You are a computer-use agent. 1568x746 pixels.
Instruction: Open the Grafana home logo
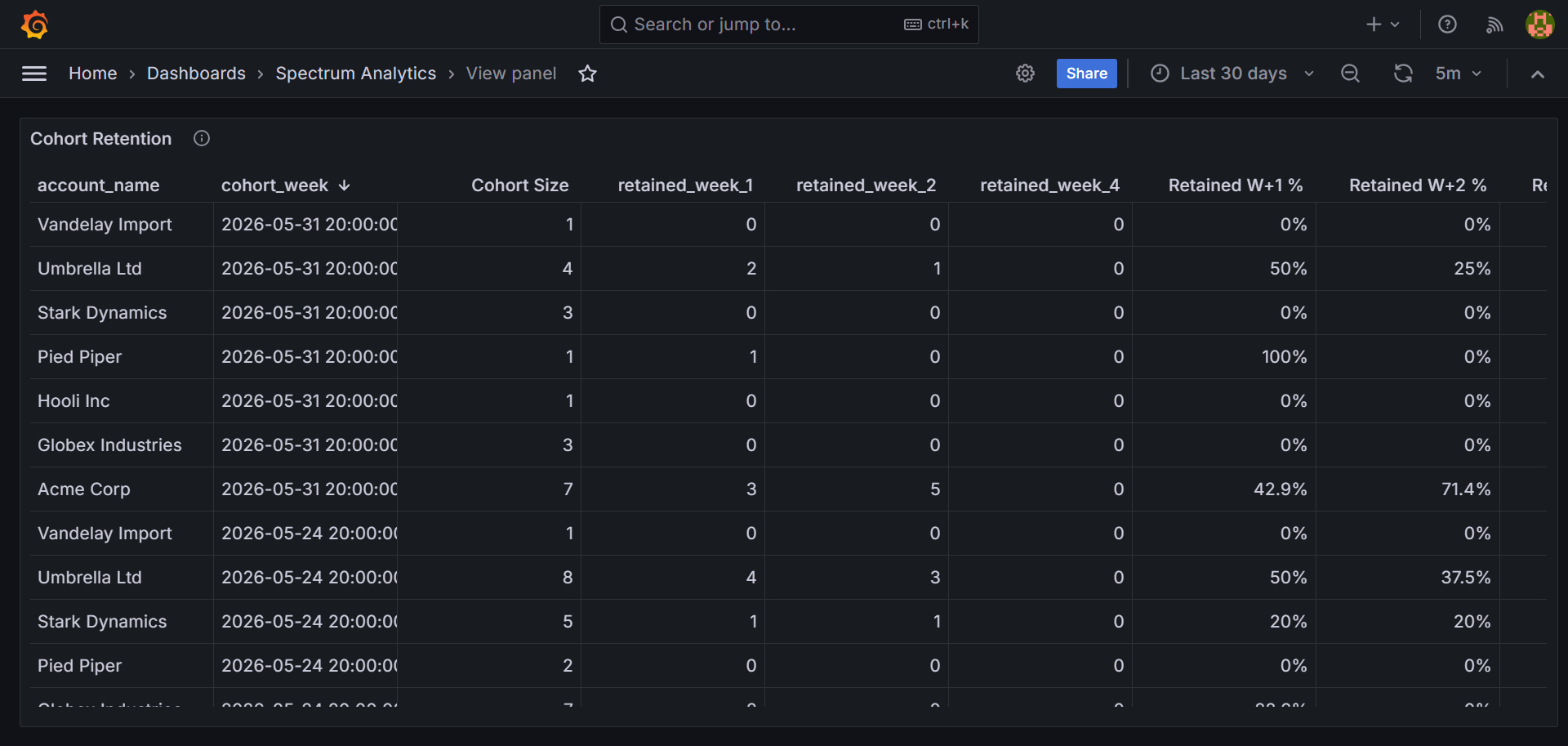click(34, 25)
